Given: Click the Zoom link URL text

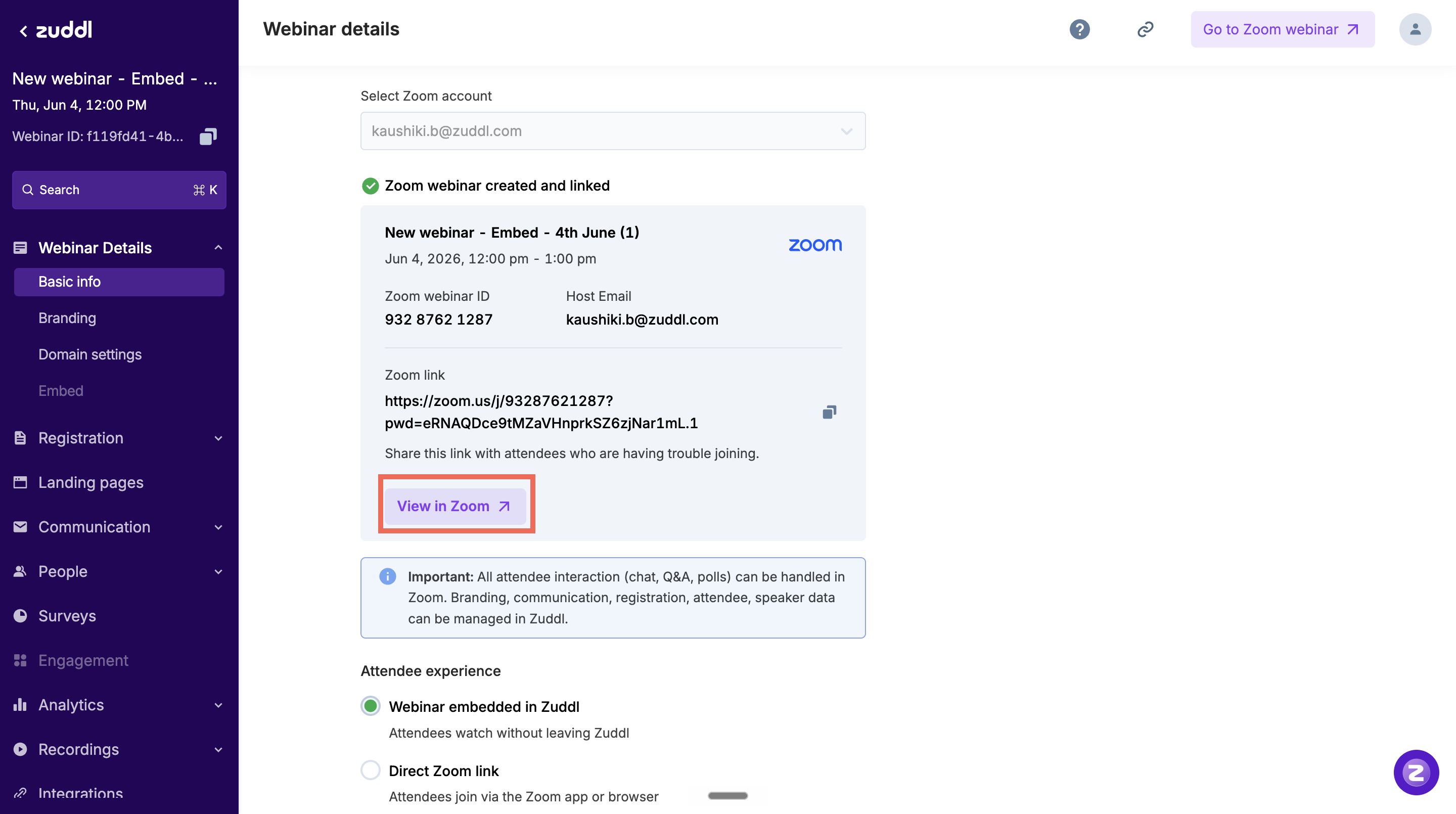Looking at the screenshot, I should [x=541, y=412].
